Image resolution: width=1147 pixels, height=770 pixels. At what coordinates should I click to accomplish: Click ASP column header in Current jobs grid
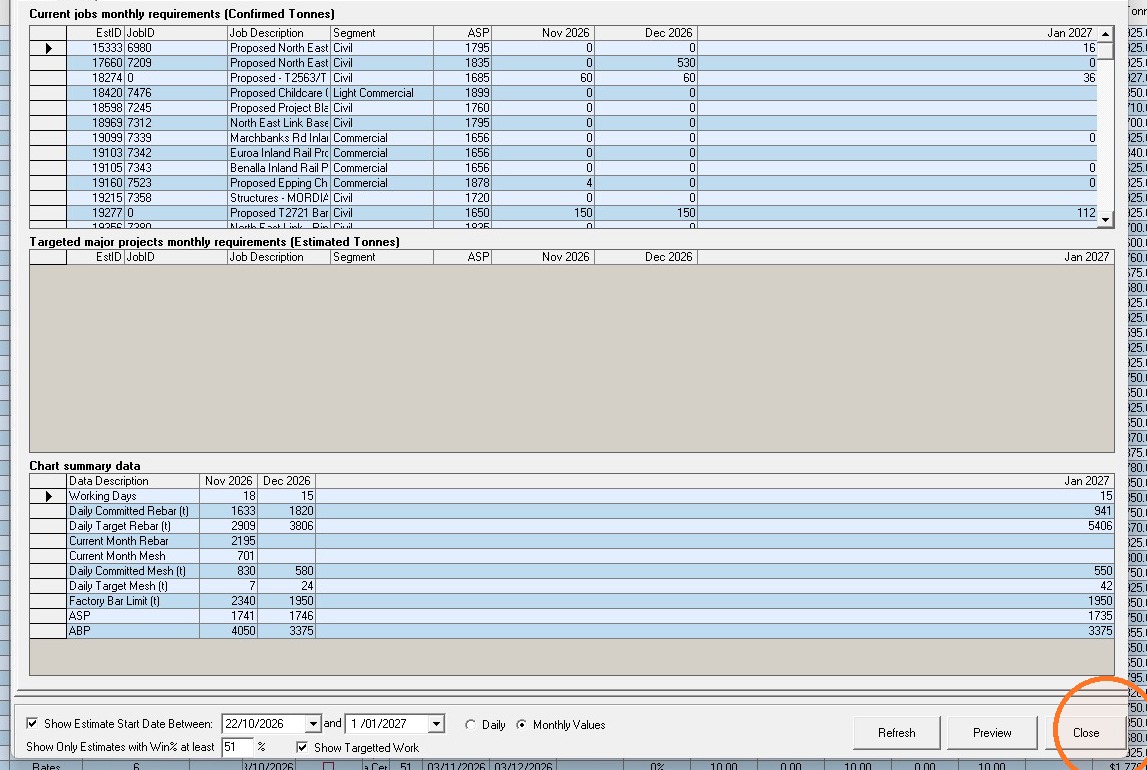462,33
